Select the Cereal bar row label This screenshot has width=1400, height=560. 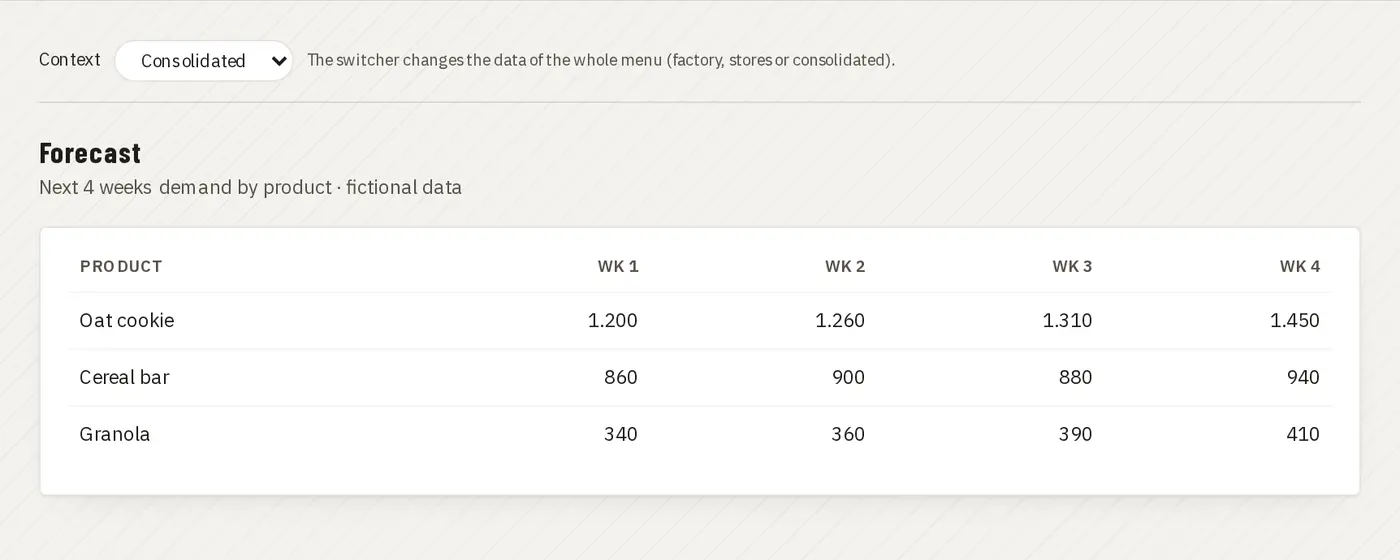pyautogui.click(x=124, y=377)
